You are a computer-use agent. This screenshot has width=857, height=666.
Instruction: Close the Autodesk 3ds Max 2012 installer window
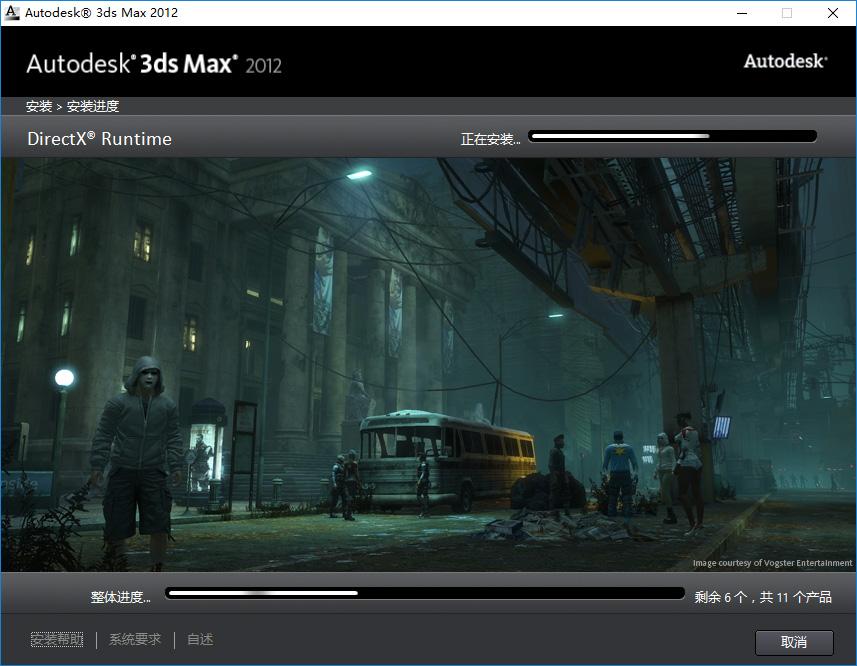[832, 13]
